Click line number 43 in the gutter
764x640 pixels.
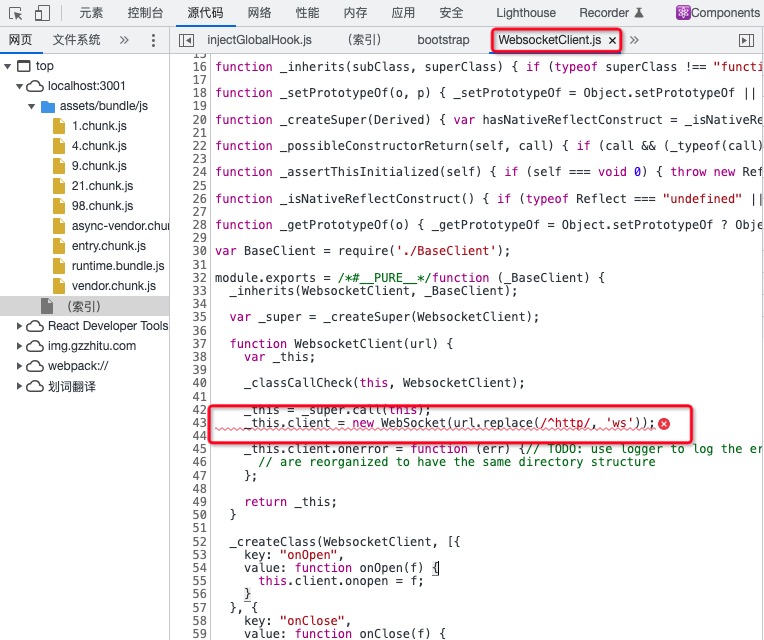[x=198, y=423]
